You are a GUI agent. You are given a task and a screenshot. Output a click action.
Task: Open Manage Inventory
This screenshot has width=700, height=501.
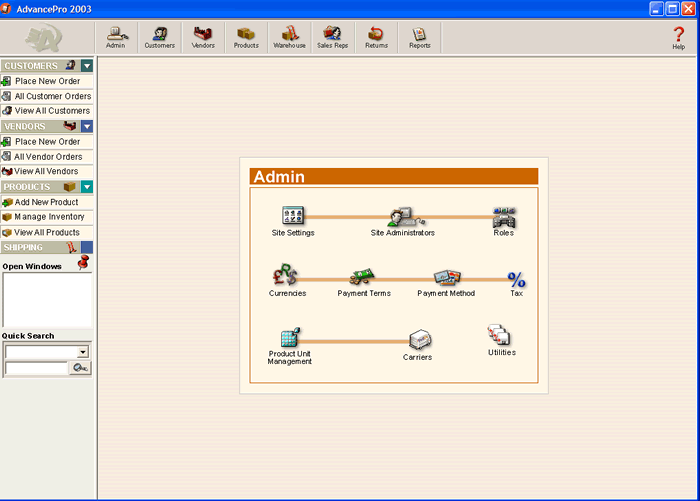pos(46,217)
